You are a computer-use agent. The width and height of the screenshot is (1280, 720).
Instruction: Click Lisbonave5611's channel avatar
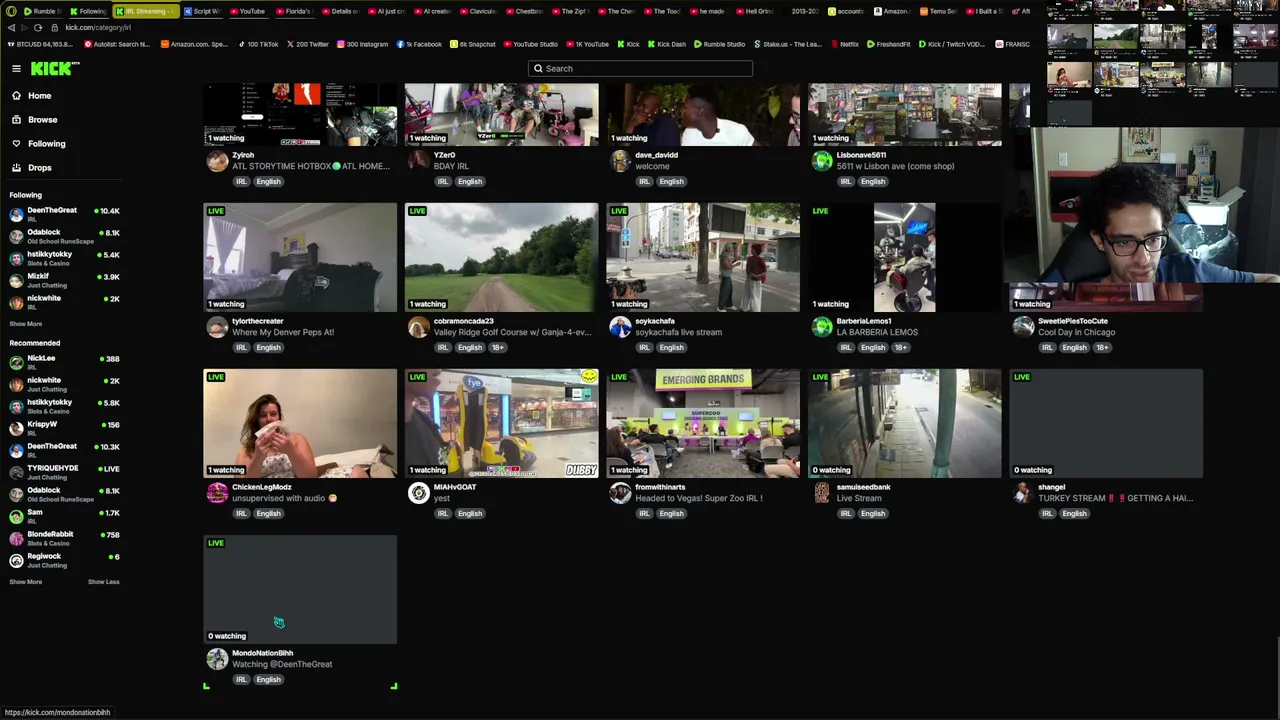tap(822, 161)
